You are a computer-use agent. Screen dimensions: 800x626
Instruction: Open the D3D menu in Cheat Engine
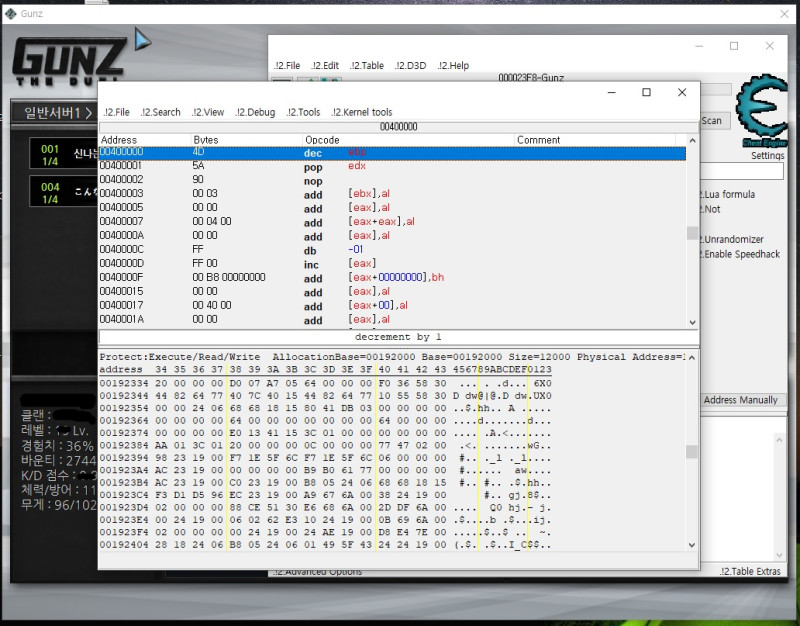pos(410,66)
